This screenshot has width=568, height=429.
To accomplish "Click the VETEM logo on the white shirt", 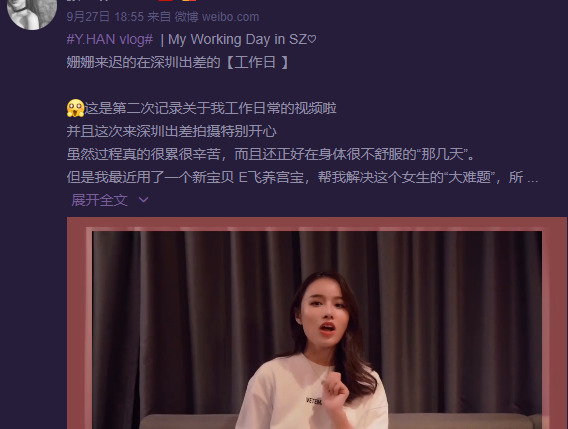I will point(314,401).
